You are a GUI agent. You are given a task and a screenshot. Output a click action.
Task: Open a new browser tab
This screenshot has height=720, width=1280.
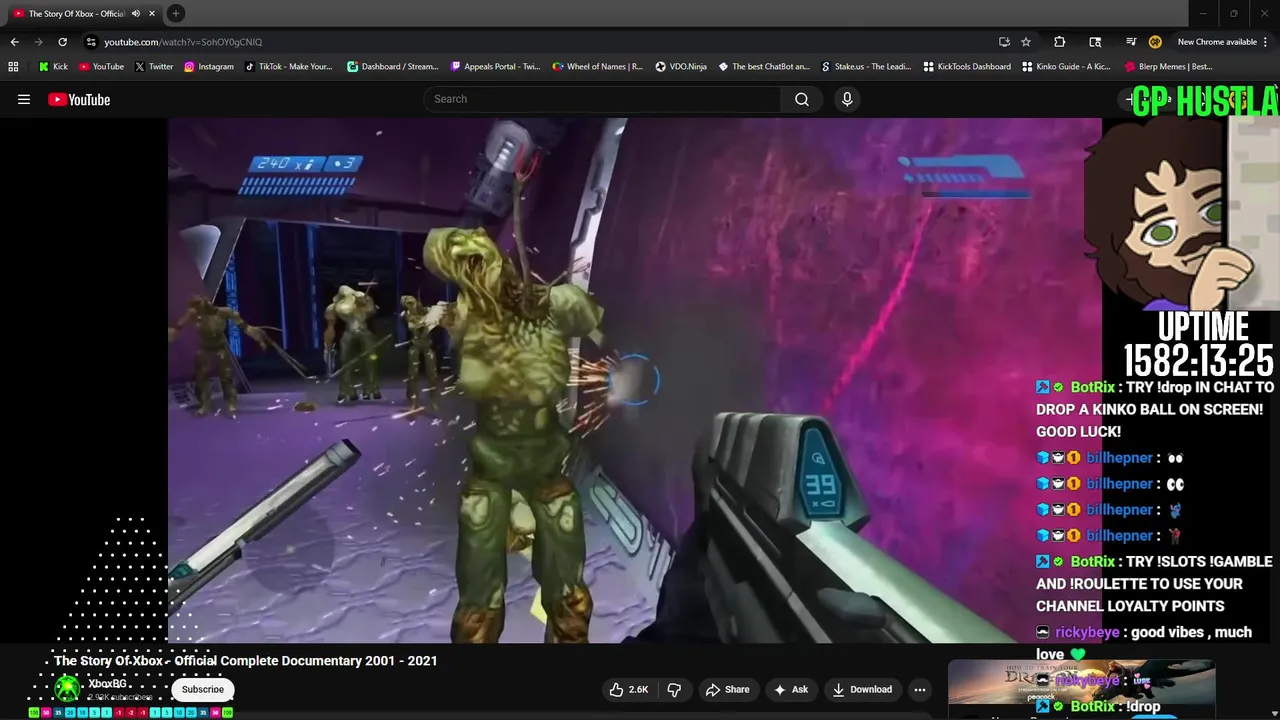tap(176, 14)
